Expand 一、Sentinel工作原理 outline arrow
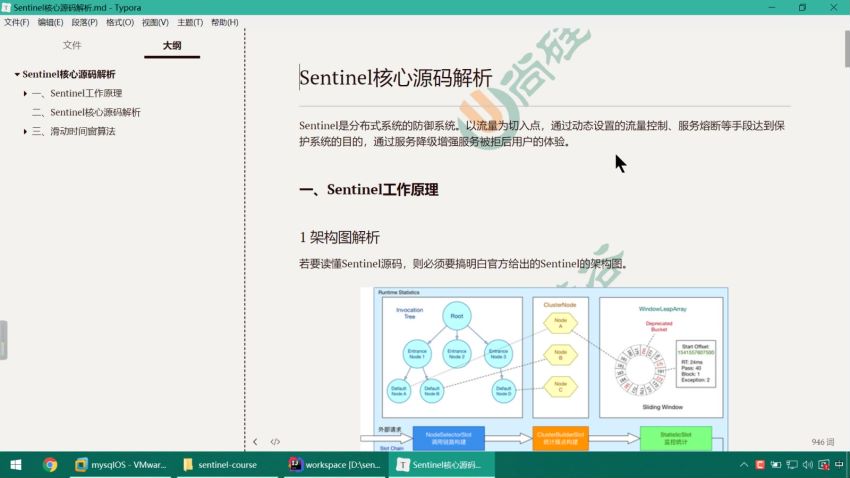Screen dimensions: 850x478 pos(25,94)
